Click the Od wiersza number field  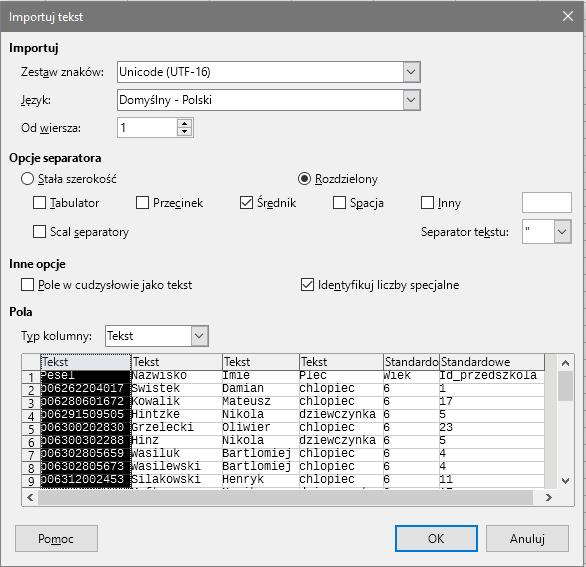[x=147, y=128]
